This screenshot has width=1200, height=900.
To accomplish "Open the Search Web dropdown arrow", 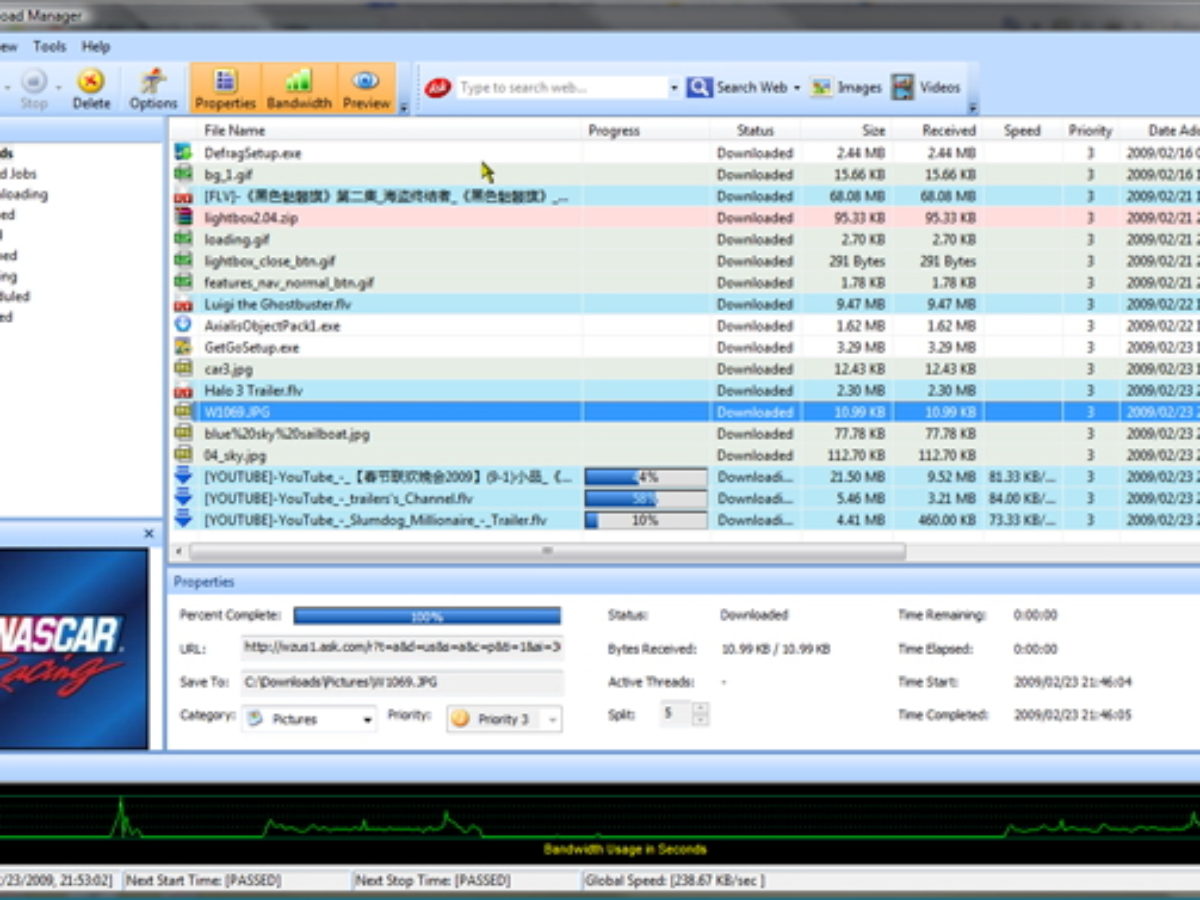I will click(x=797, y=88).
